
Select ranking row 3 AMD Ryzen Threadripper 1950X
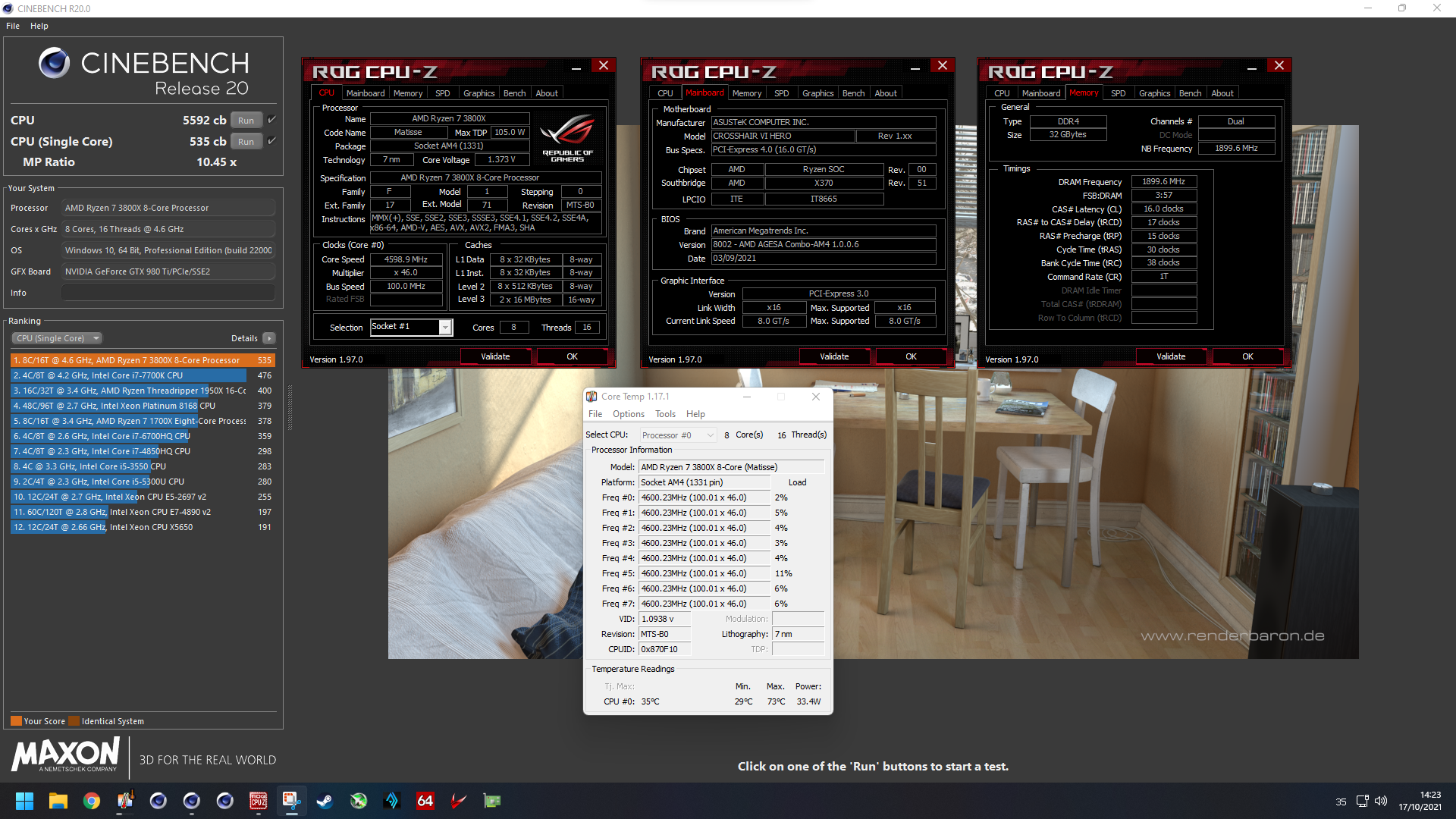point(143,391)
